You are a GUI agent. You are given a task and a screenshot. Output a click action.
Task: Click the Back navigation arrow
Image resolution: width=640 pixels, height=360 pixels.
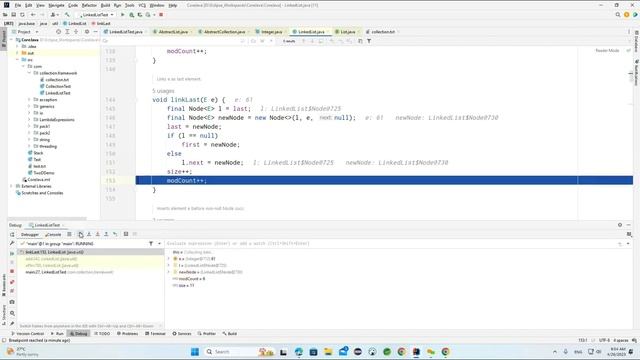point(33,15)
